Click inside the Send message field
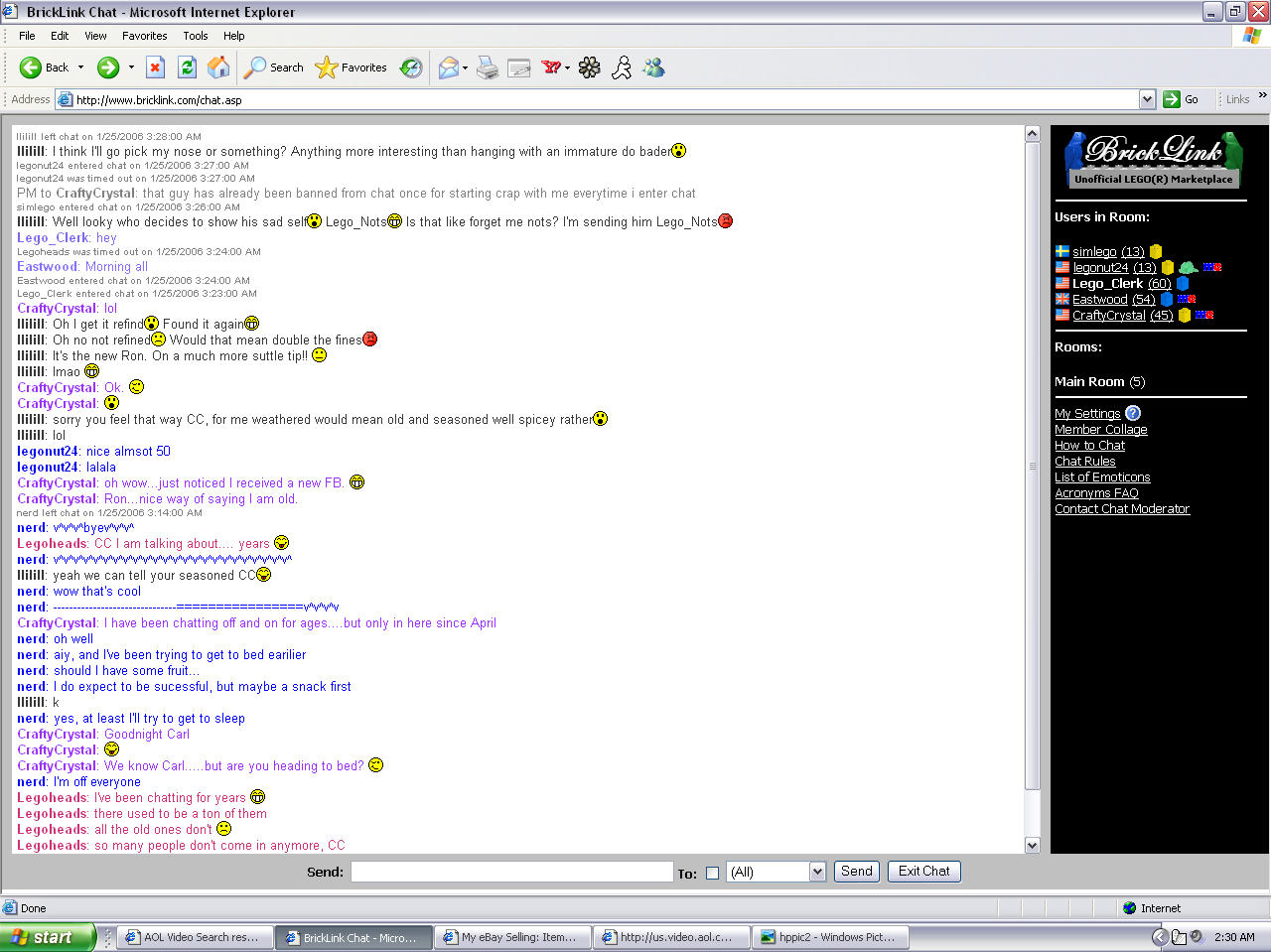1271x952 pixels. point(511,872)
